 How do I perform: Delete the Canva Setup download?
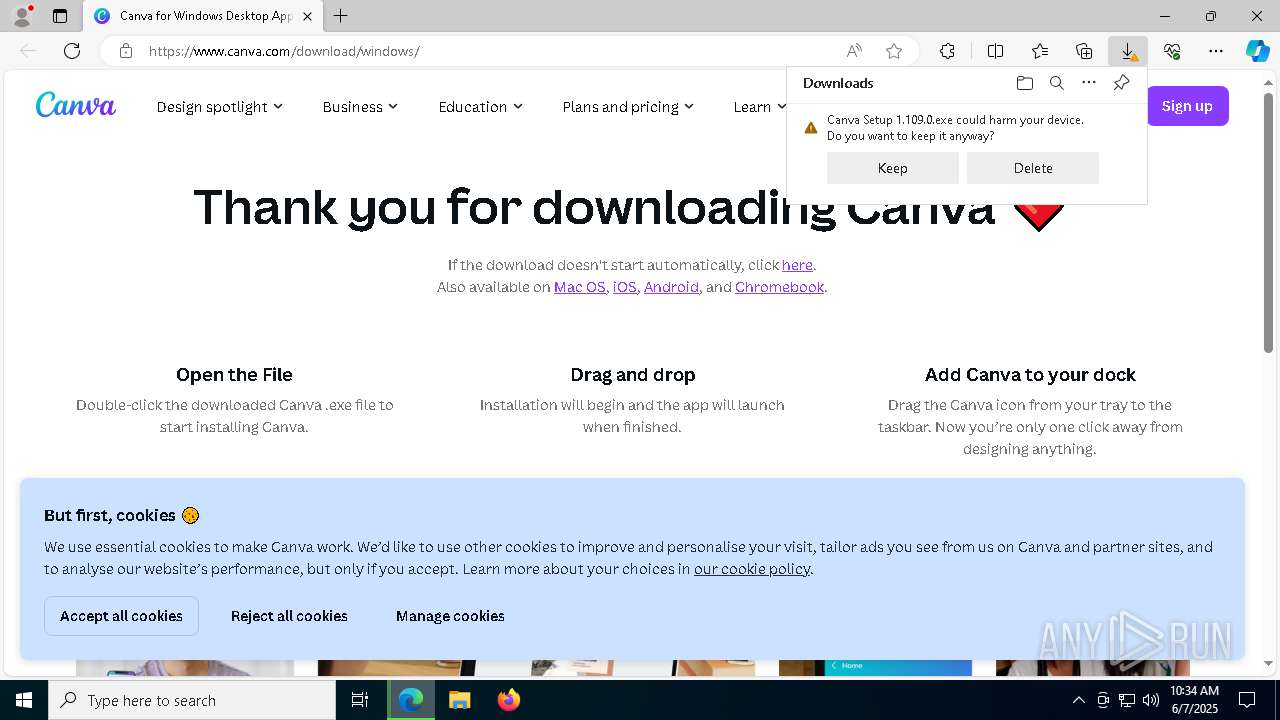(1033, 168)
